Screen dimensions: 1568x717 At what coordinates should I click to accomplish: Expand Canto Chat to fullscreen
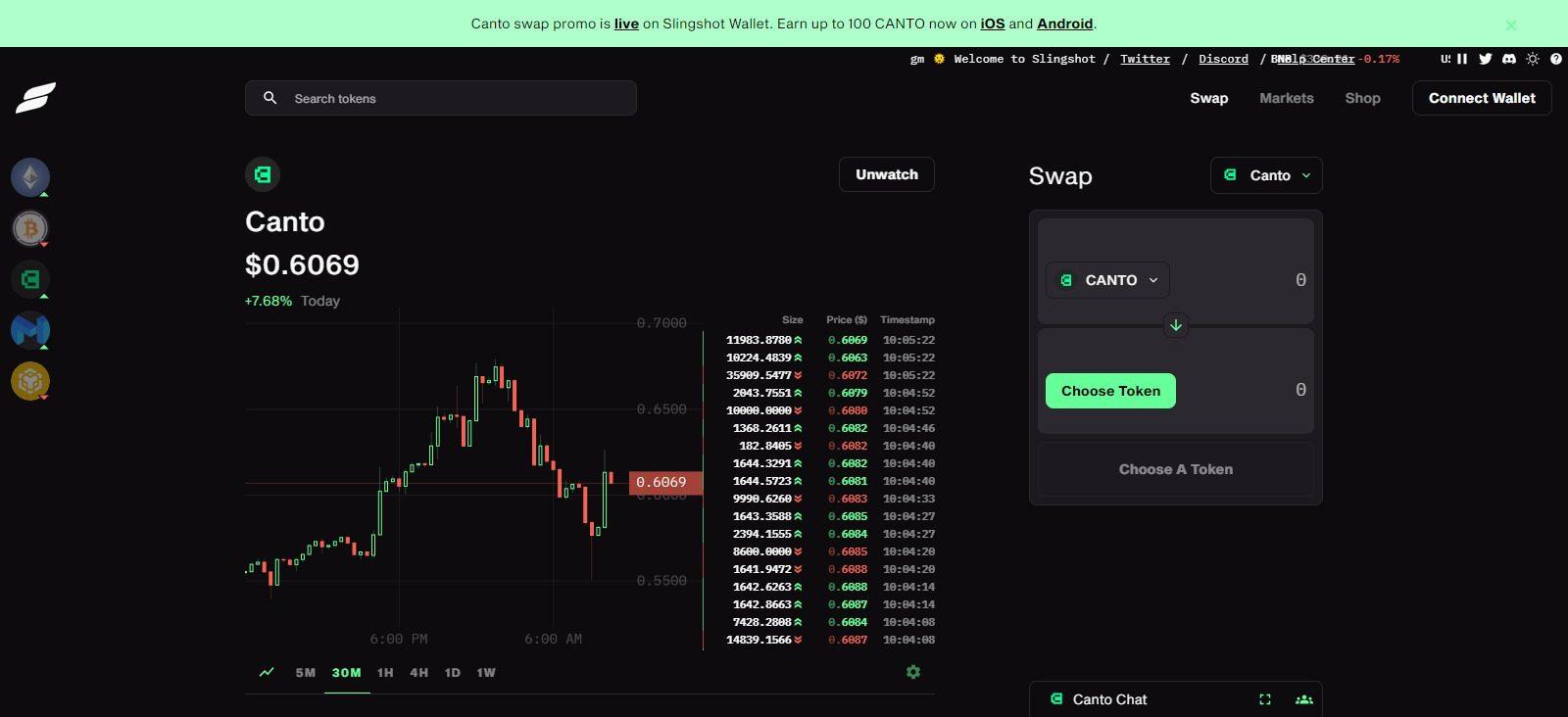tap(1265, 699)
